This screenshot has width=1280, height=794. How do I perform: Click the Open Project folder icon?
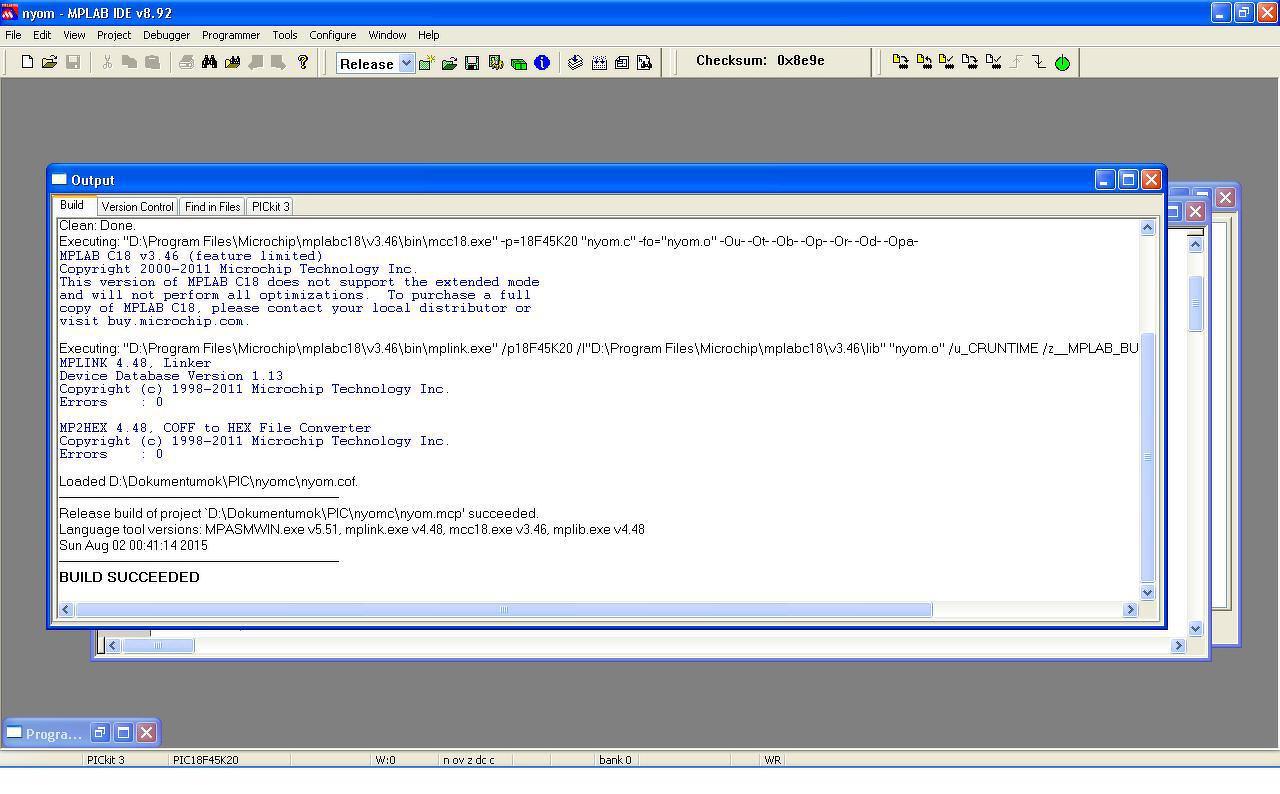tap(449, 63)
